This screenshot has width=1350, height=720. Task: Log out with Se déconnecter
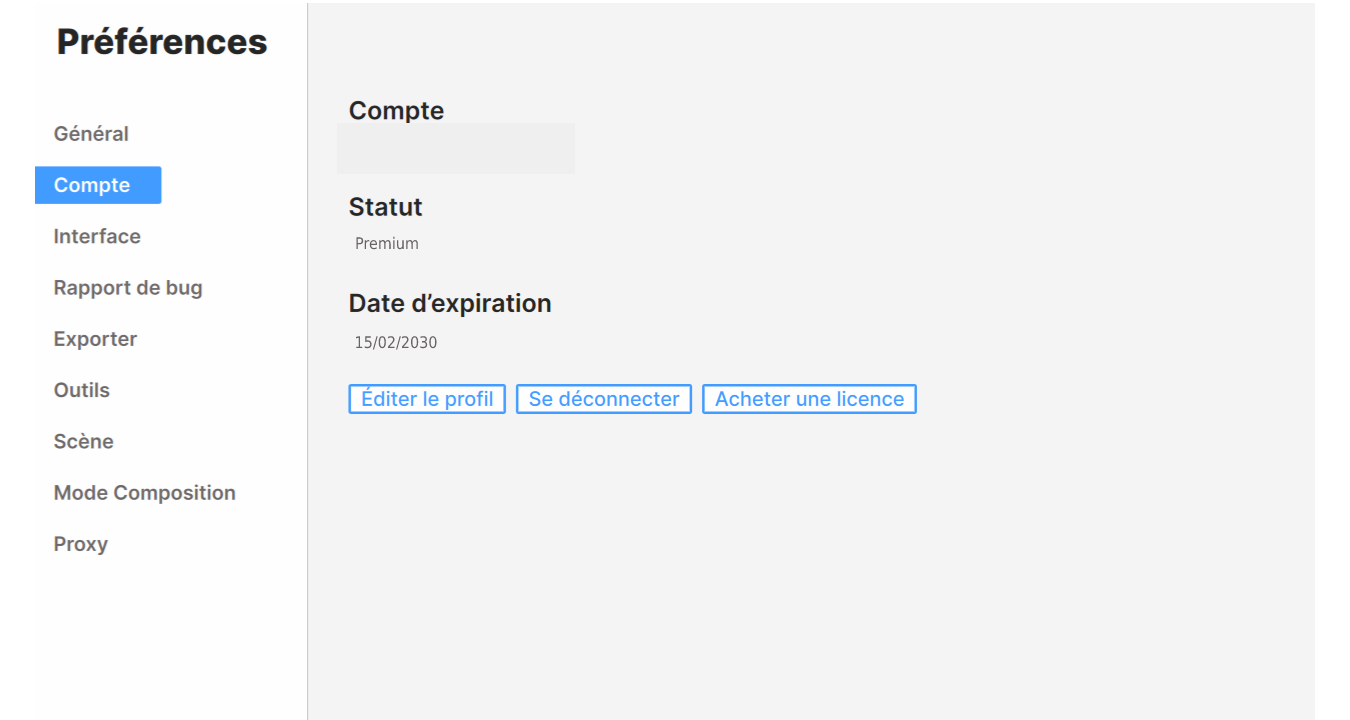click(x=604, y=399)
